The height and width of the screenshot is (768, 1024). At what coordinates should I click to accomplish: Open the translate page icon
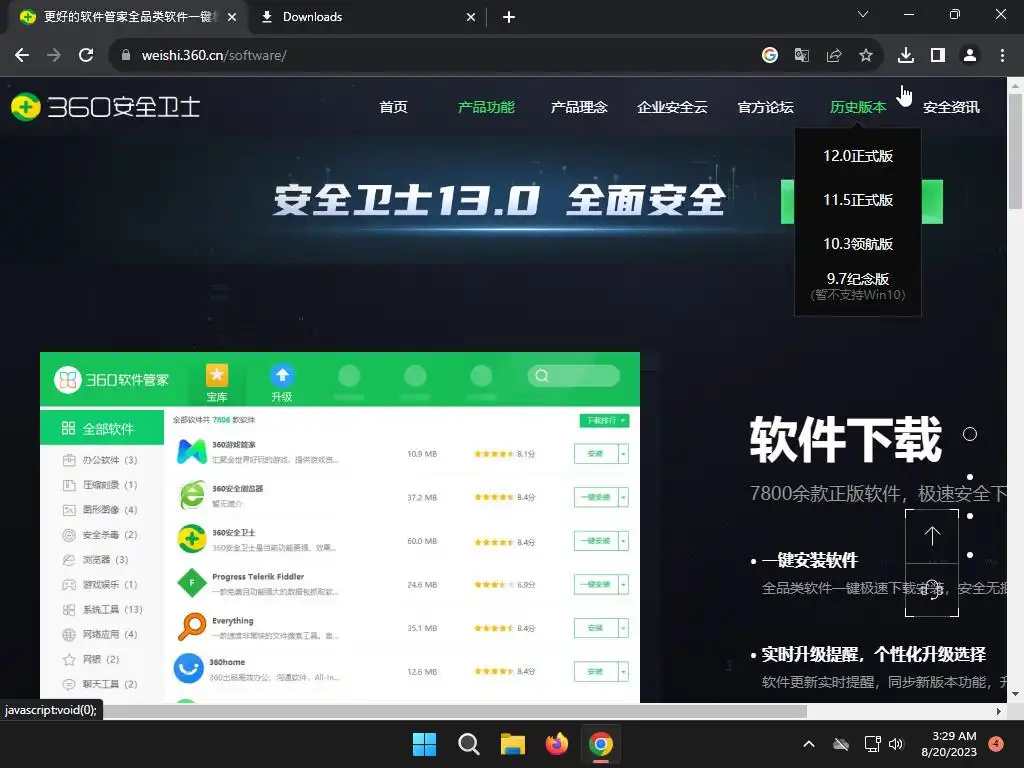[x=801, y=56]
